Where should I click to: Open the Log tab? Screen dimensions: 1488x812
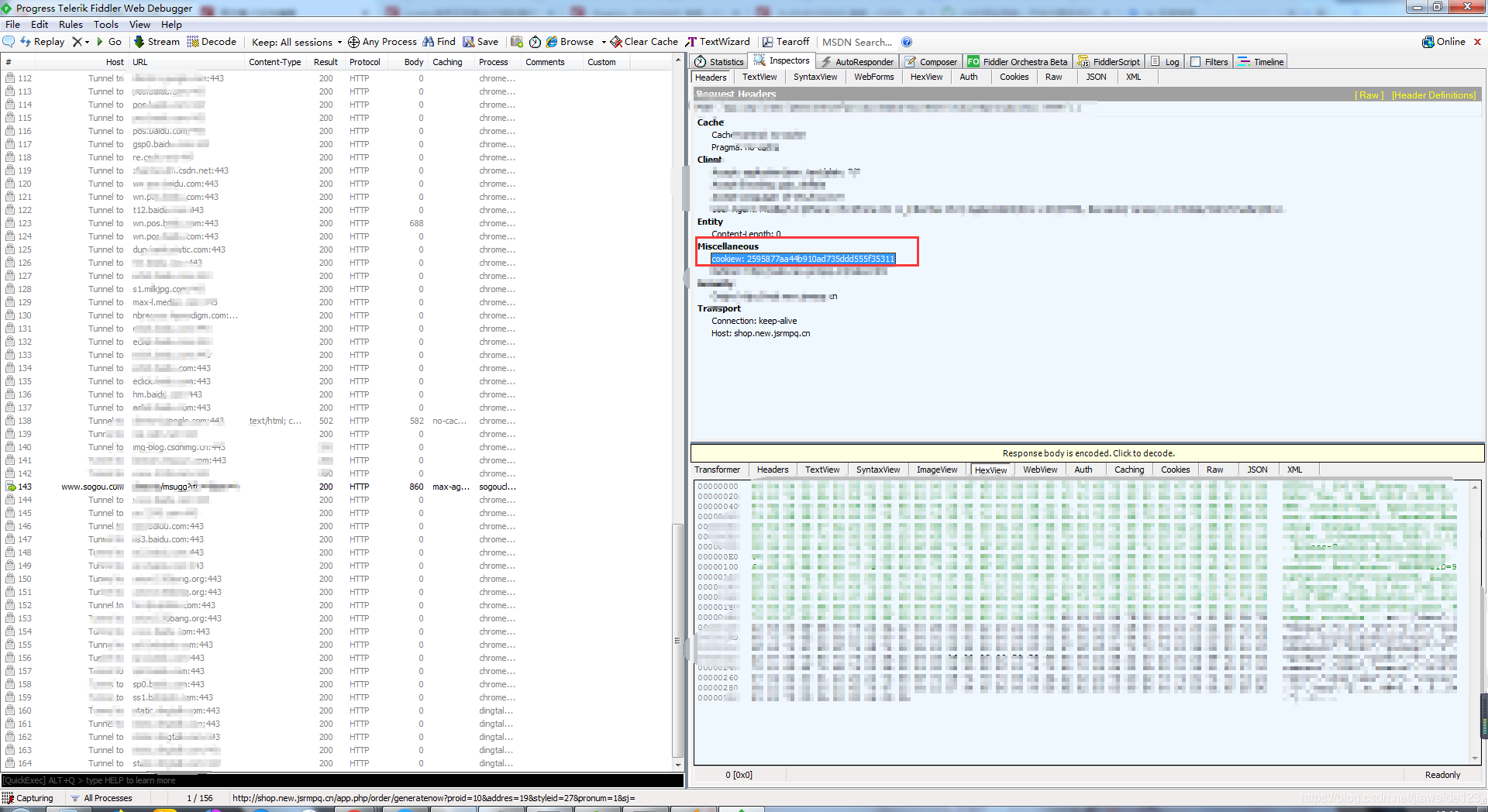pyautogui.click(x=1165, y=61)
